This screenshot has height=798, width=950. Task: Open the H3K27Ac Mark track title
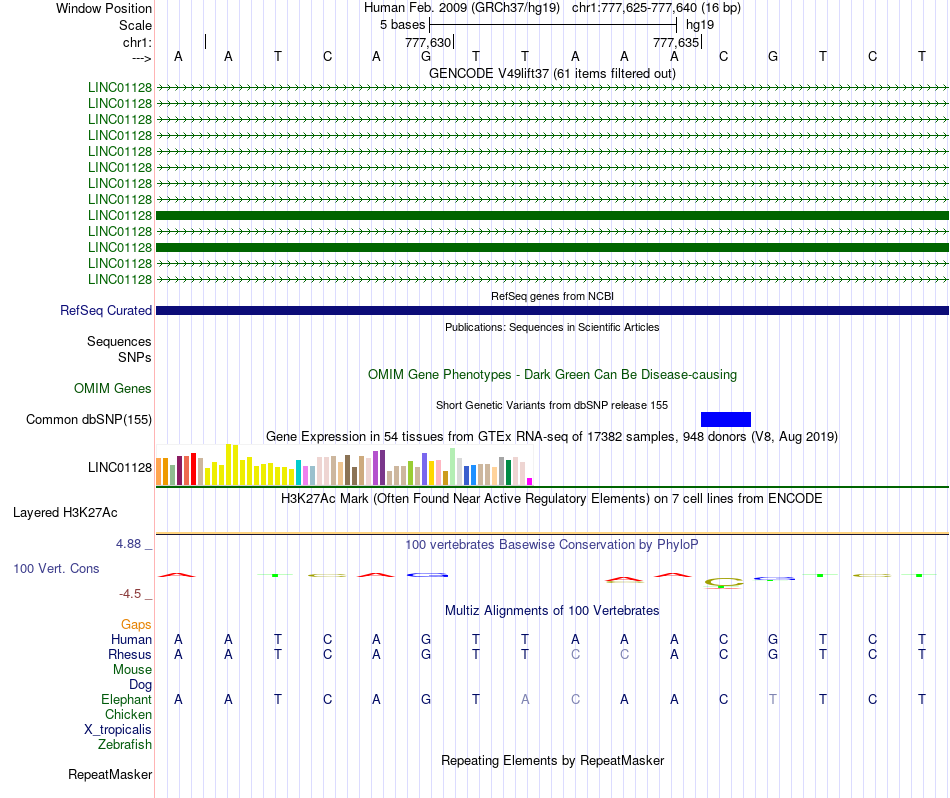(x=552, y=499)
